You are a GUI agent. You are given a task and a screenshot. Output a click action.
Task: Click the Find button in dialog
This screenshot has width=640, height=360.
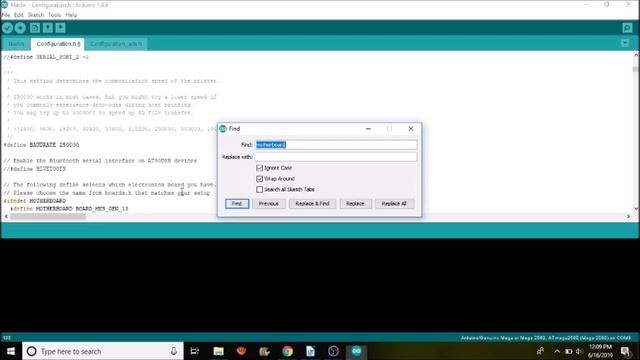click(x=237, y=204)
